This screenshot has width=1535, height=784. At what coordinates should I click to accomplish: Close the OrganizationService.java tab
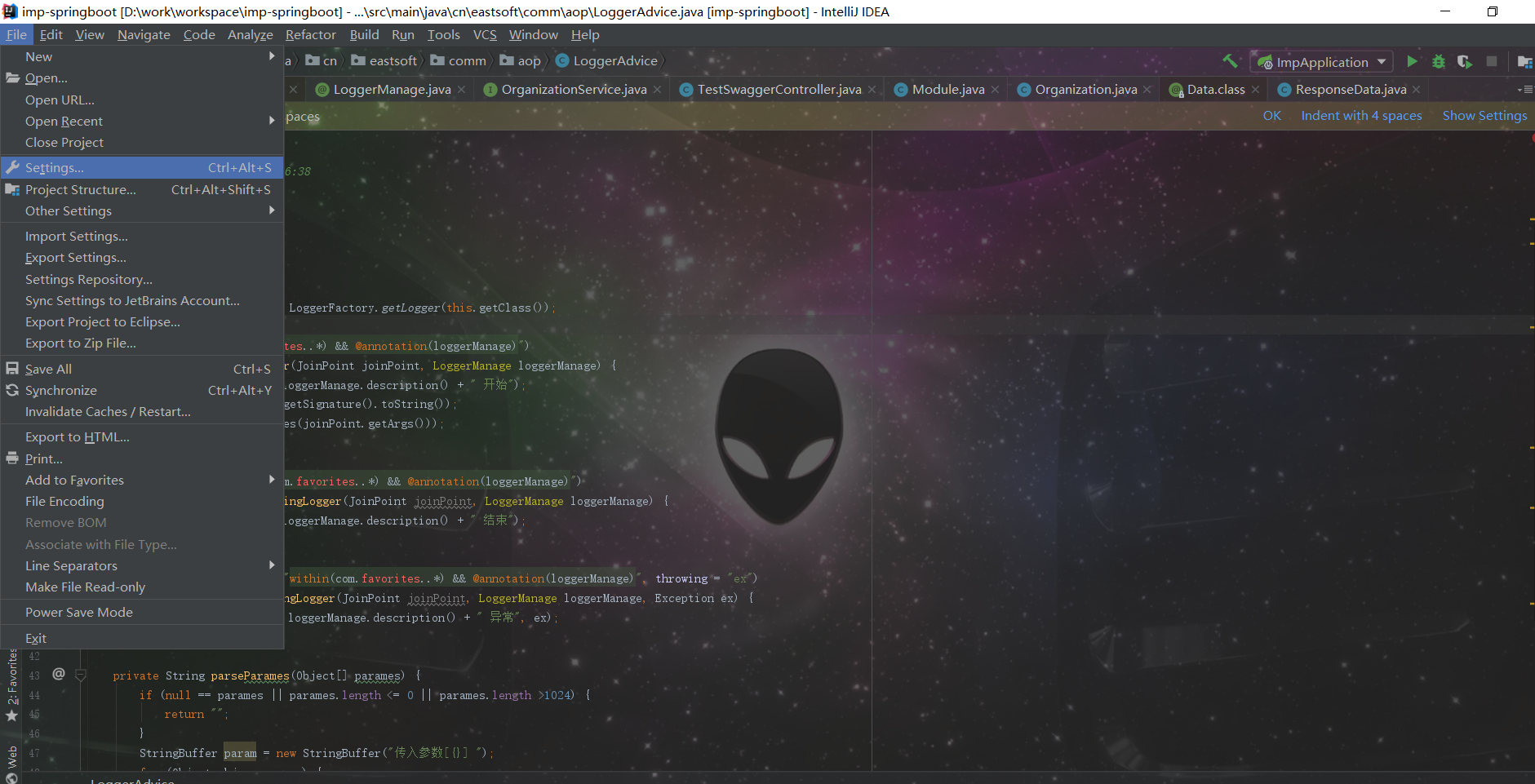658,90
